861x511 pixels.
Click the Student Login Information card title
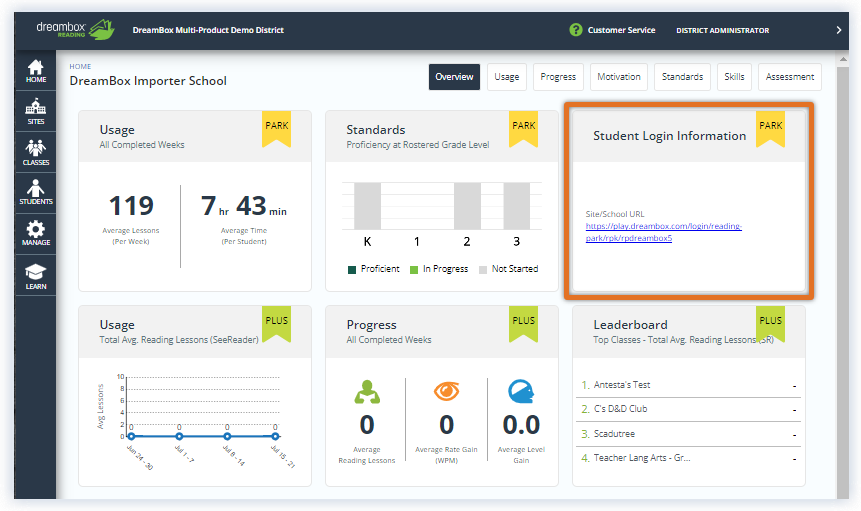pyautogui.click(x=669, y=136)
